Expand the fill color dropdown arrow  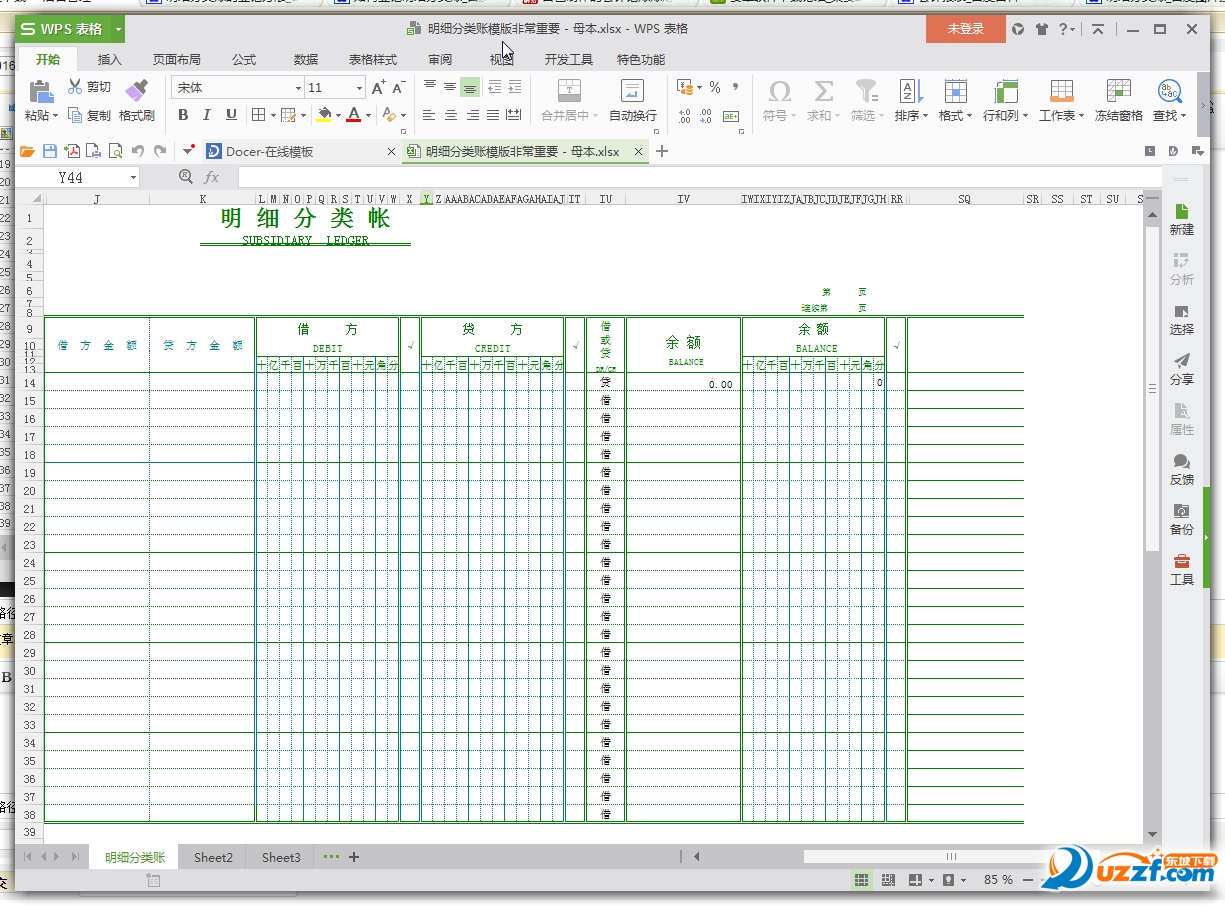(338, 116)
